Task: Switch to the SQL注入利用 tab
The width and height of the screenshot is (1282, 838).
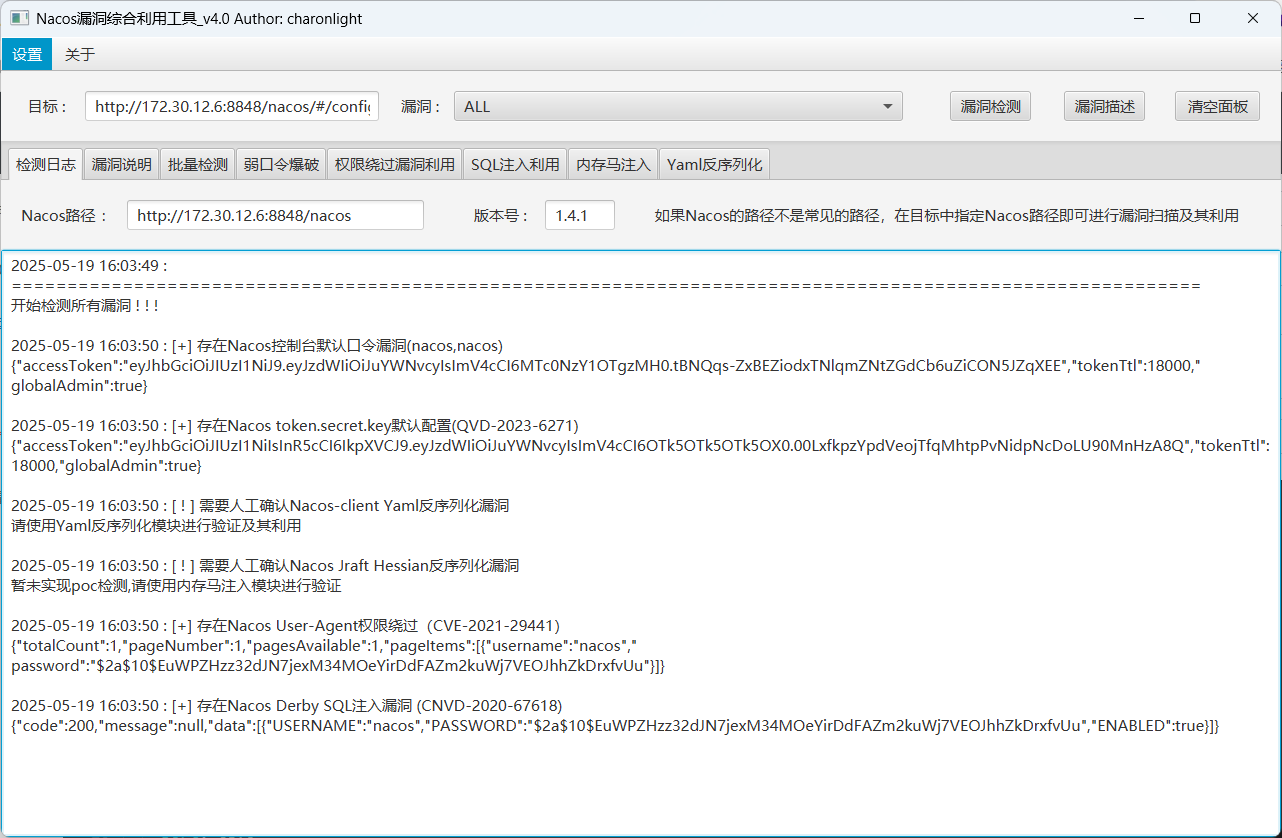Action: 515,165
